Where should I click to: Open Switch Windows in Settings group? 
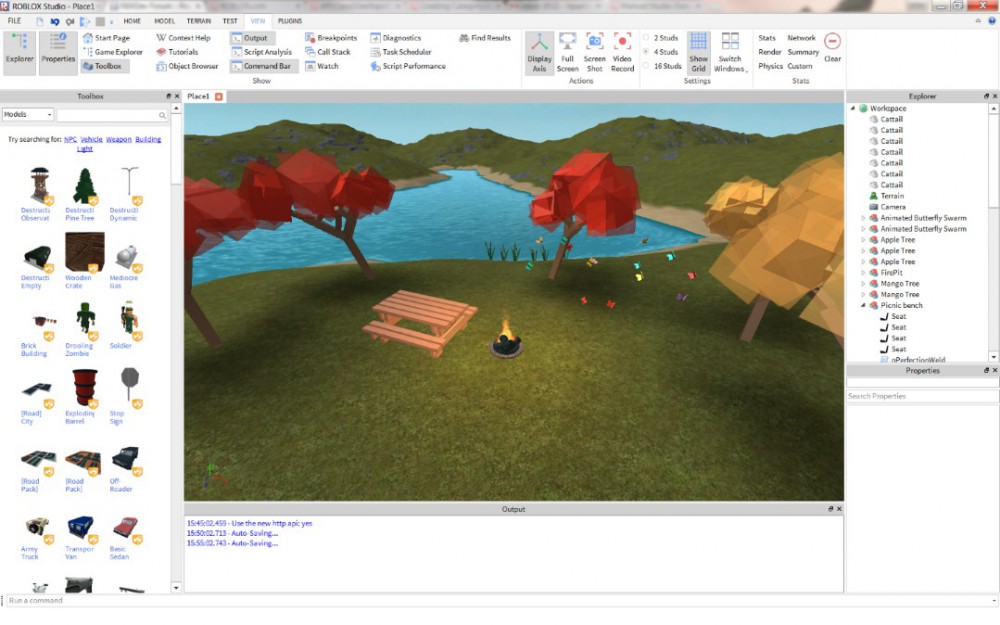click(730, 50)
